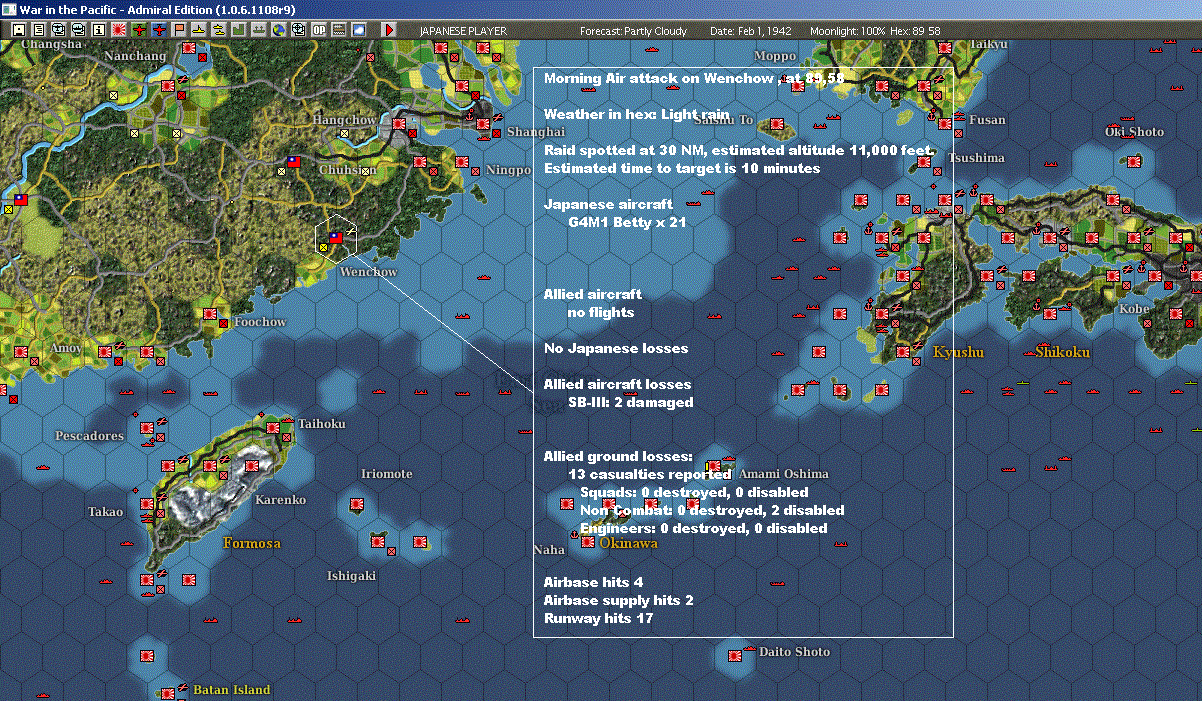Click the Formosa island label
This screenshot has width=1202, height=701.
(252, 543)
